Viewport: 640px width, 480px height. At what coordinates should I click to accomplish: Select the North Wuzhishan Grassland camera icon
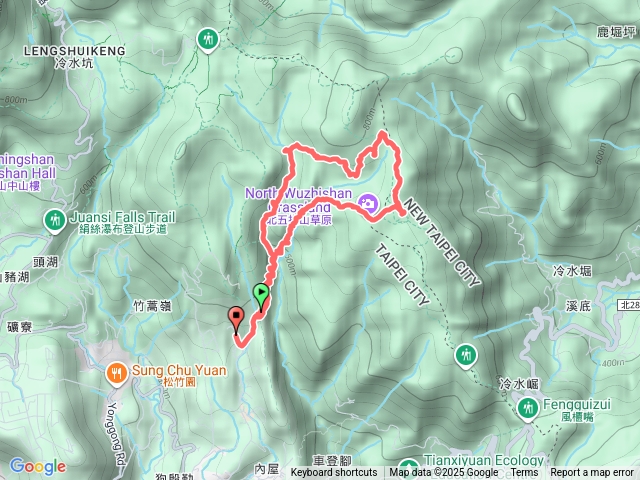coord(368,203)
